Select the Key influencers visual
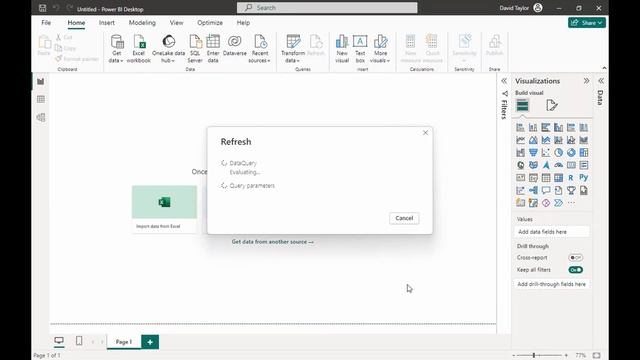This screenshot has width=640, height=360. click(x=520, y=191)
